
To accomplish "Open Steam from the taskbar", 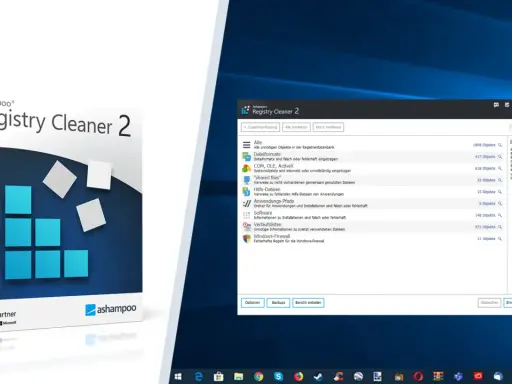I will click(x=318, y=377).
